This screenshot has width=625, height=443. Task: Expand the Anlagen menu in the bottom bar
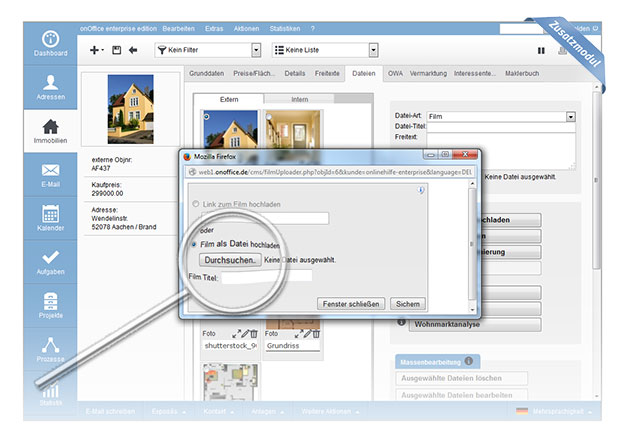pyautogui.click(x=267, y=411)
